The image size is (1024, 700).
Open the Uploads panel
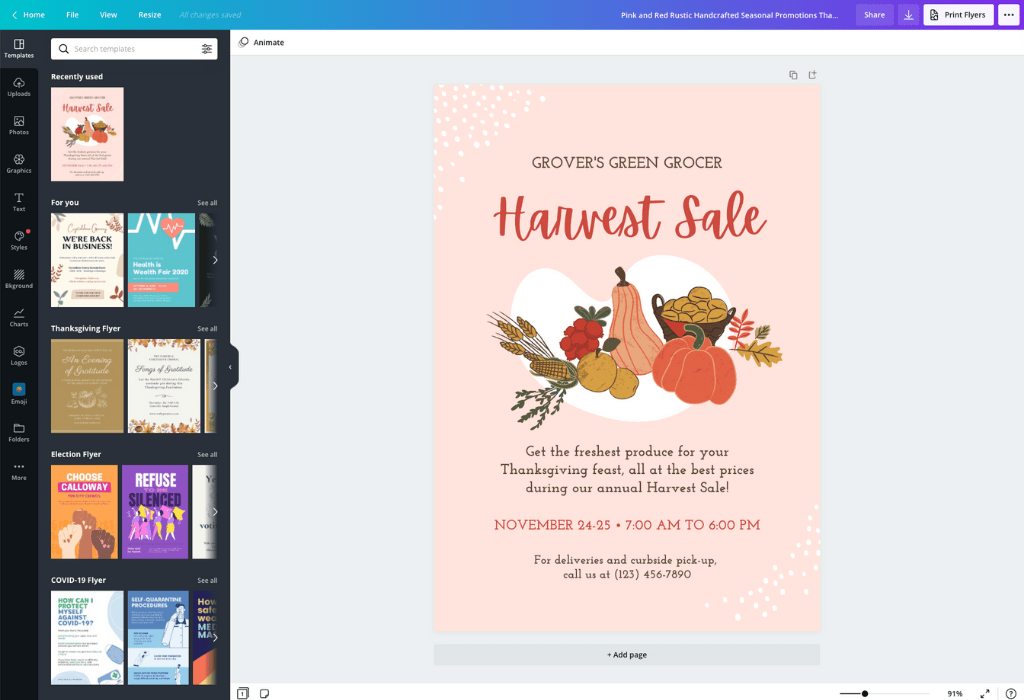click(x=18, y=86)
